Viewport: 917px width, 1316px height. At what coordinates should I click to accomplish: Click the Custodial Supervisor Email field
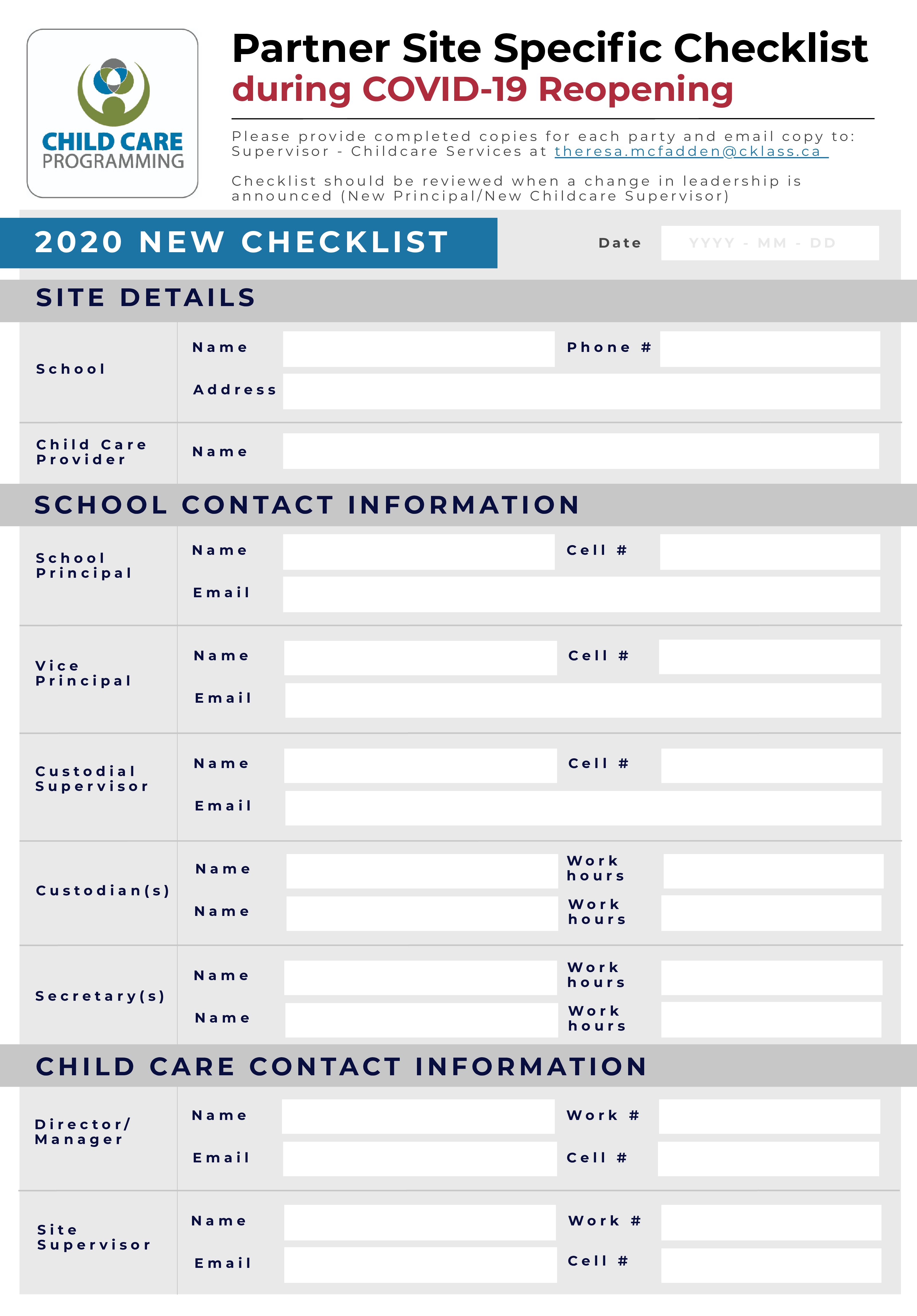[583, 808]
